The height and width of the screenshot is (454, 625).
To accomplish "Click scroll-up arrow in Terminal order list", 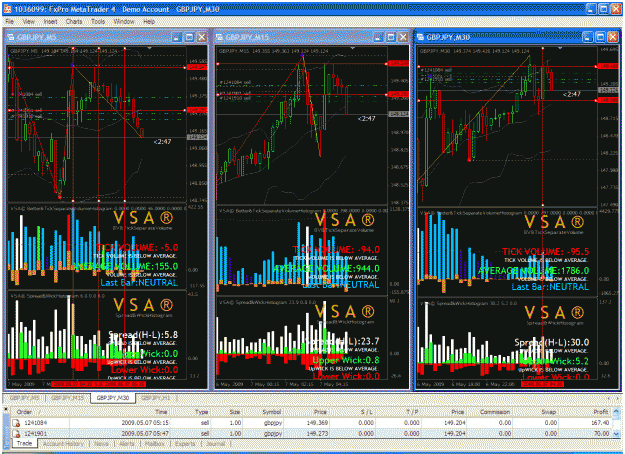I will coord(616,411).
